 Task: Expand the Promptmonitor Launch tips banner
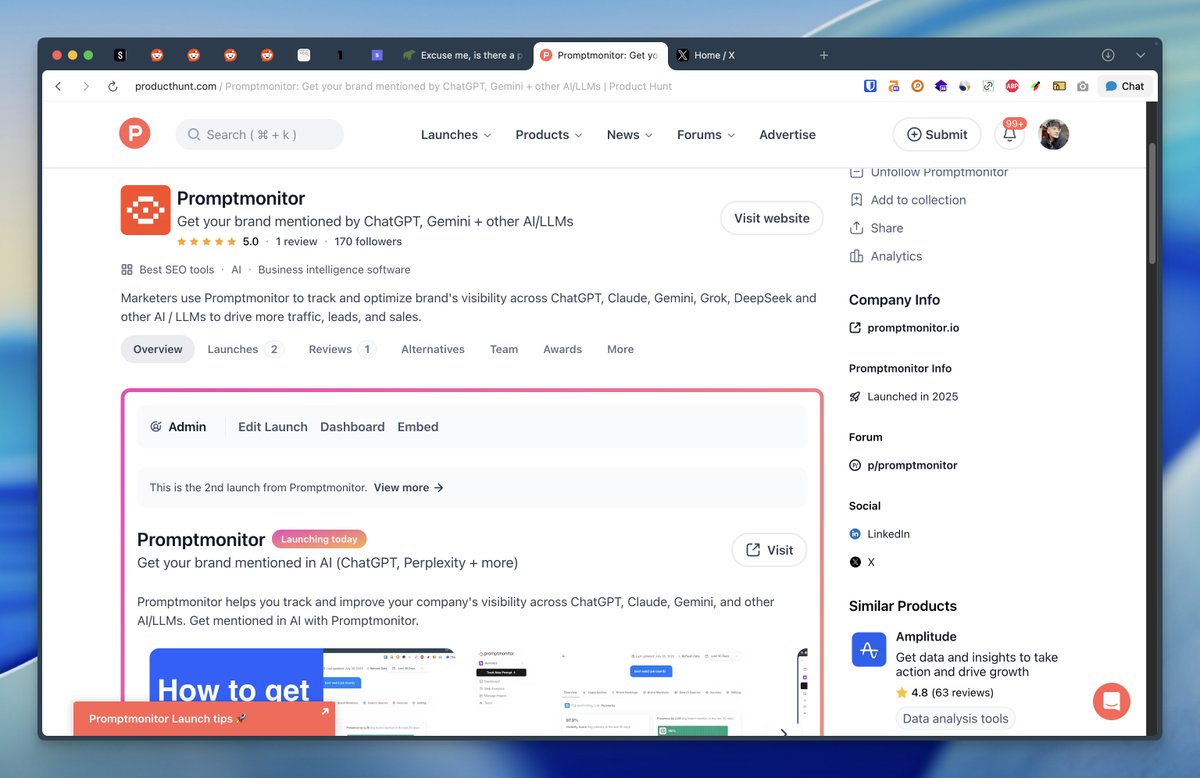204,718
